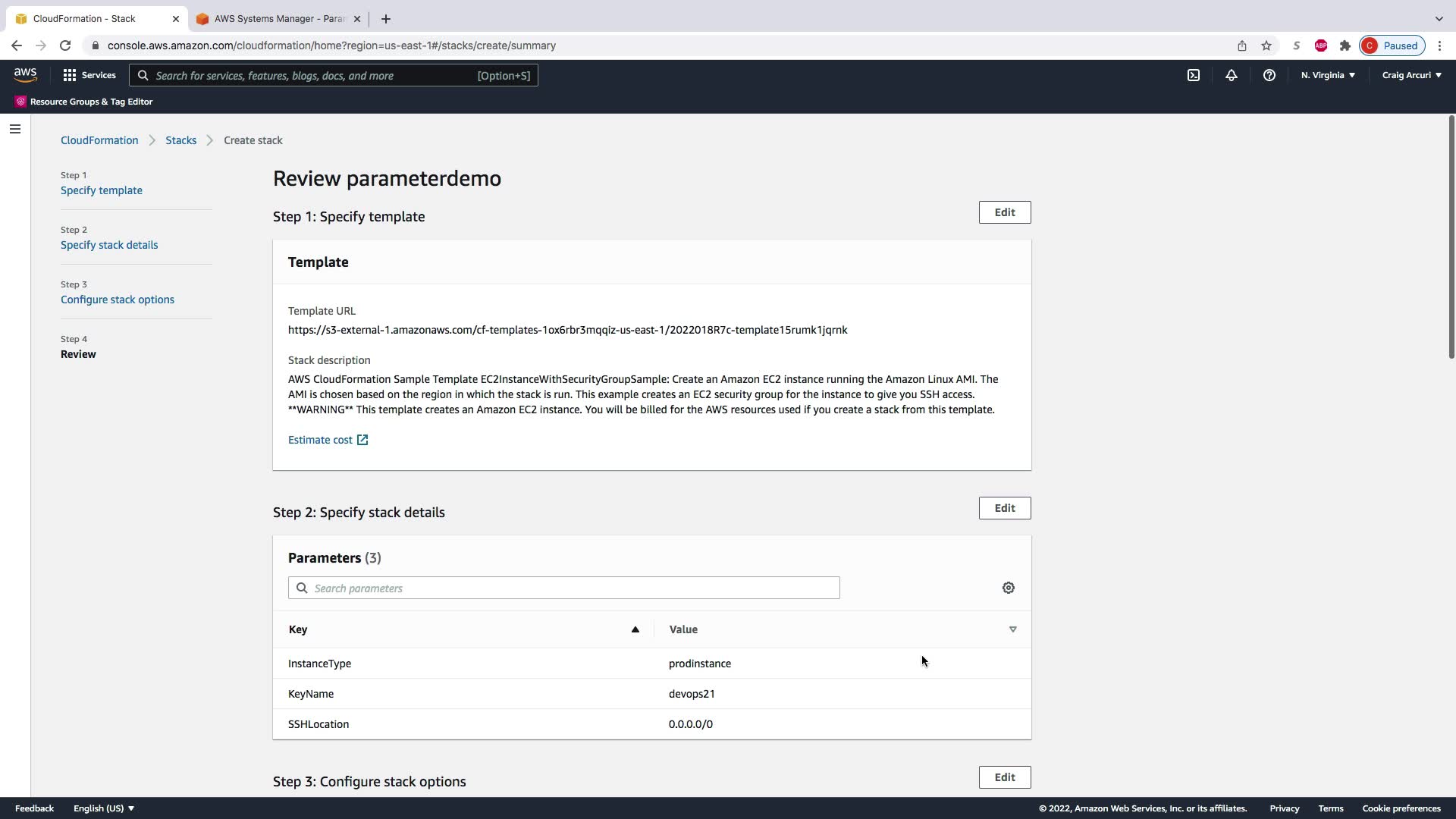Bookmark page with star icon
This screenshot has width=1456, height=819.
tap(1266, 45)
